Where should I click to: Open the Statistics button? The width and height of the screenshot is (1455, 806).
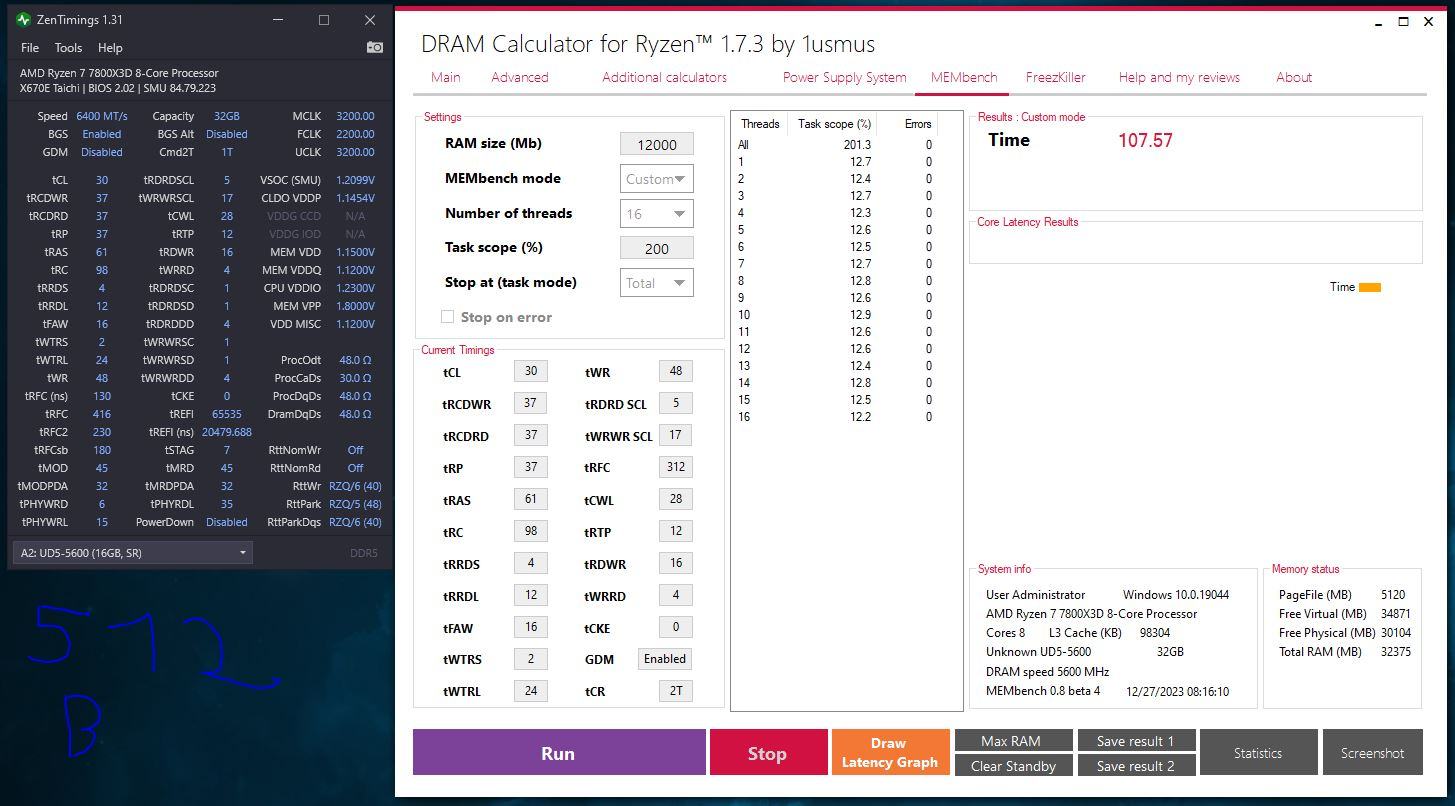(1258, 753)
